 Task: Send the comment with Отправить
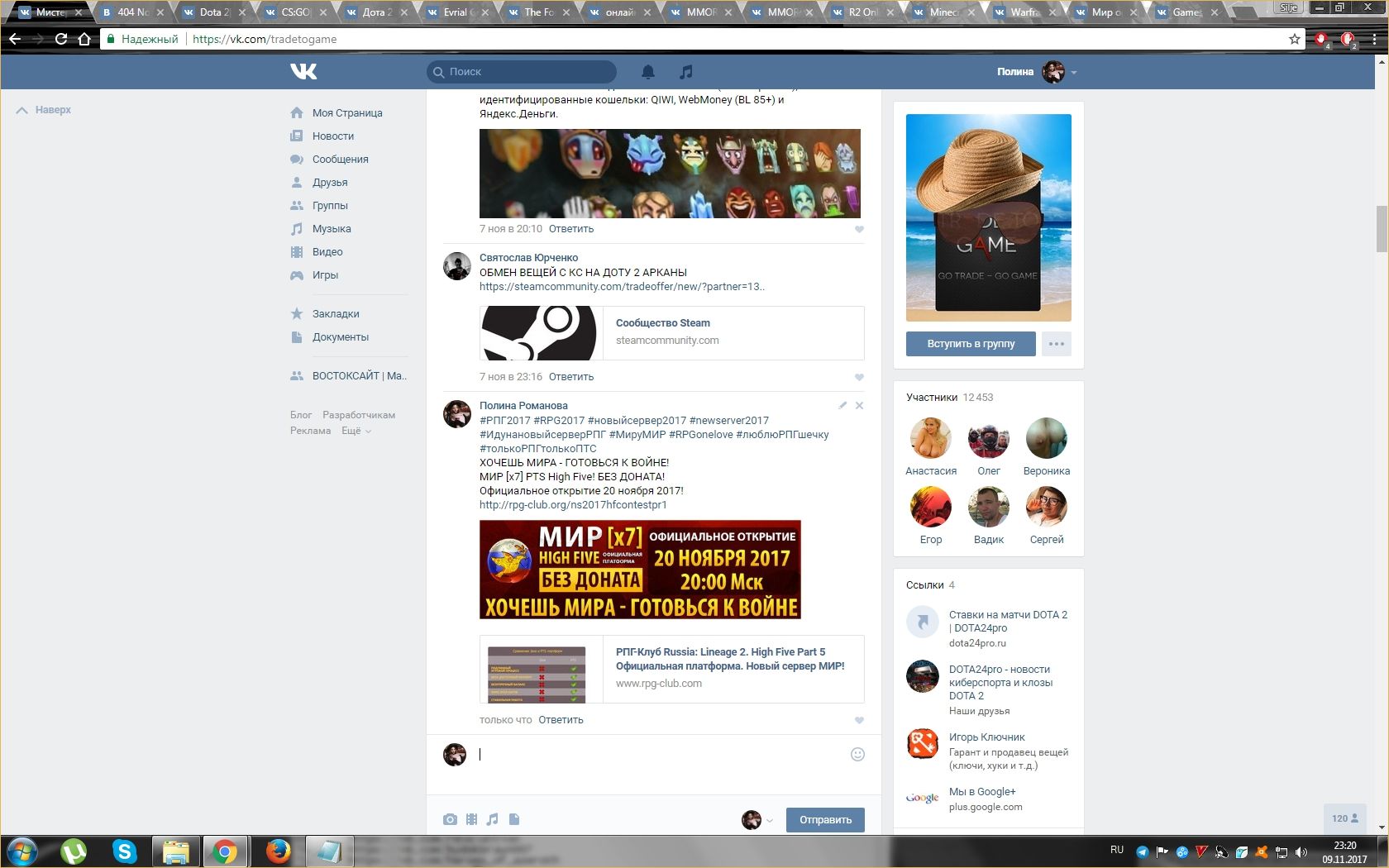coord(825,820)
